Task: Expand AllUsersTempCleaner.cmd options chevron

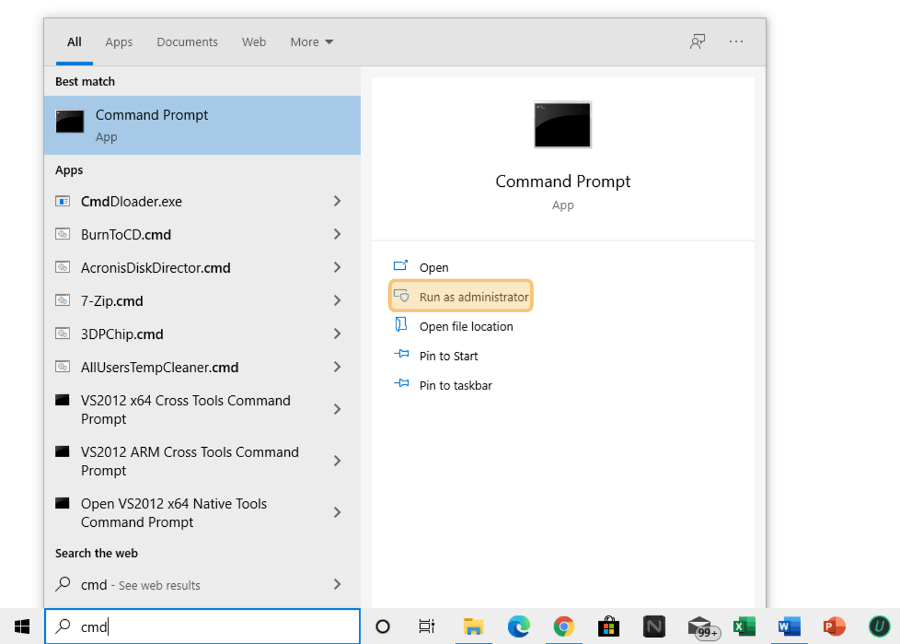Action: (x=338, y=367)
